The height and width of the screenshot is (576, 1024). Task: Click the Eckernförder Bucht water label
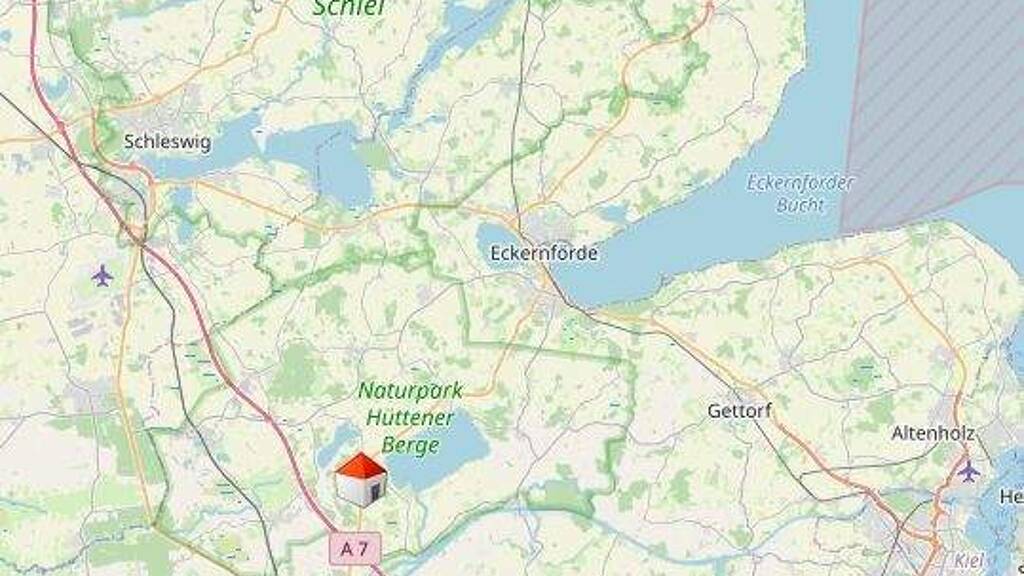800,194
